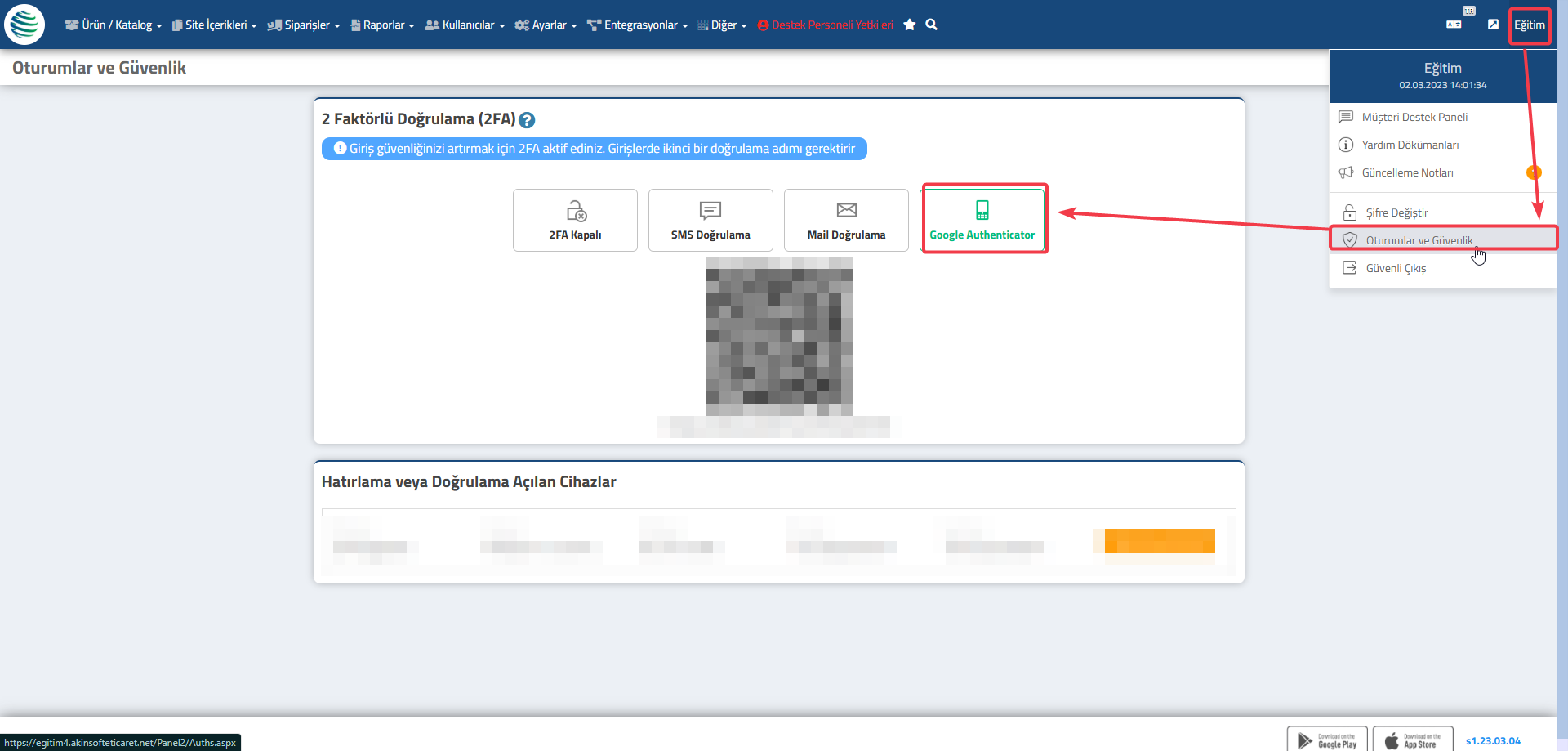Select Google Authenticator option

pyautogui.click(x=982, y=220)
